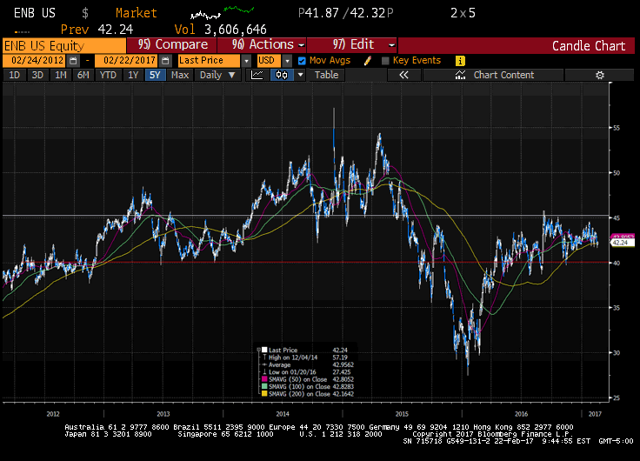640x461 pixels.
Task: Open the Table view
Action: tap(327, 75)
